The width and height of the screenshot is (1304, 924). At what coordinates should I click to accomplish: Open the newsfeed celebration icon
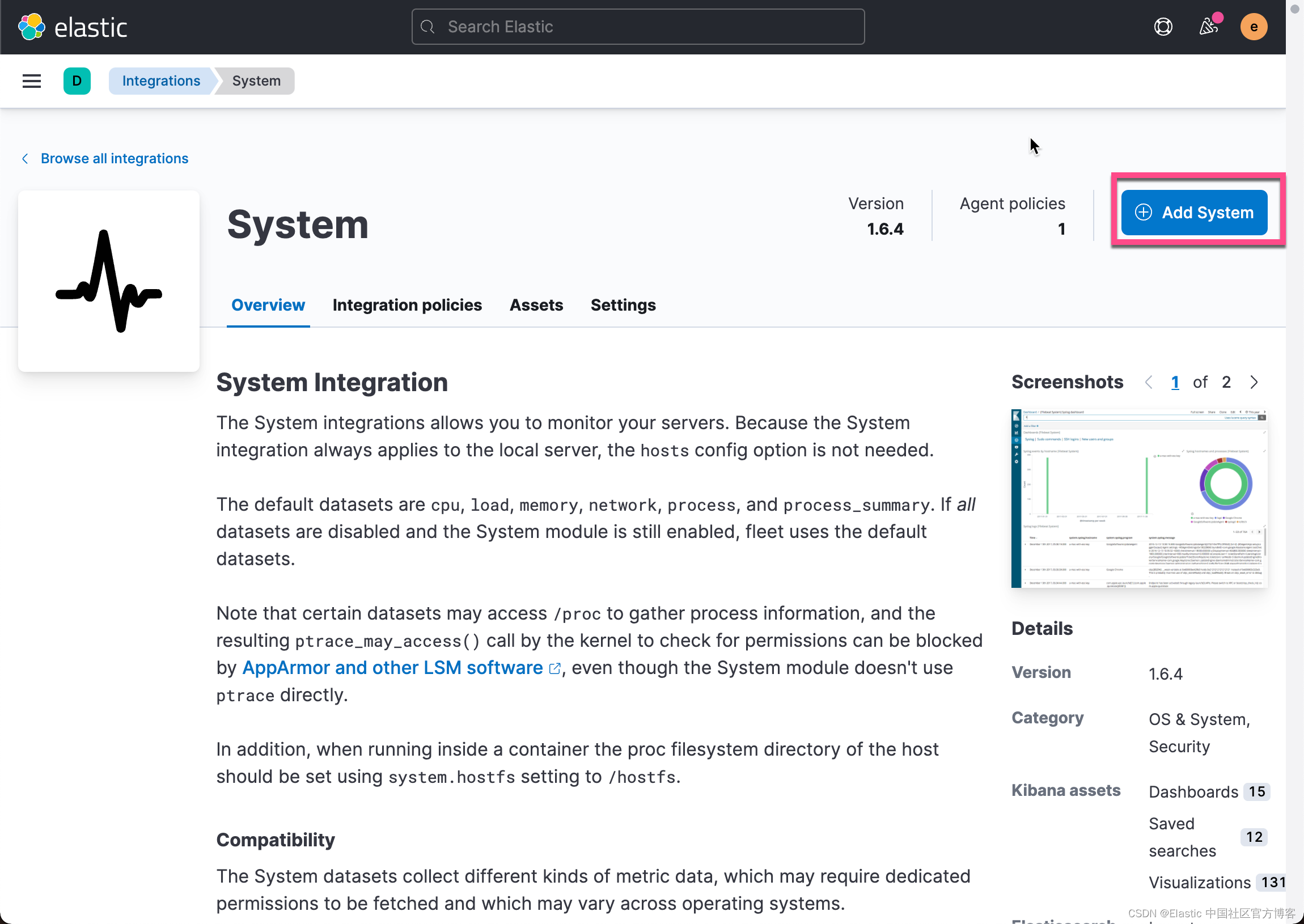pos(1208,27)
